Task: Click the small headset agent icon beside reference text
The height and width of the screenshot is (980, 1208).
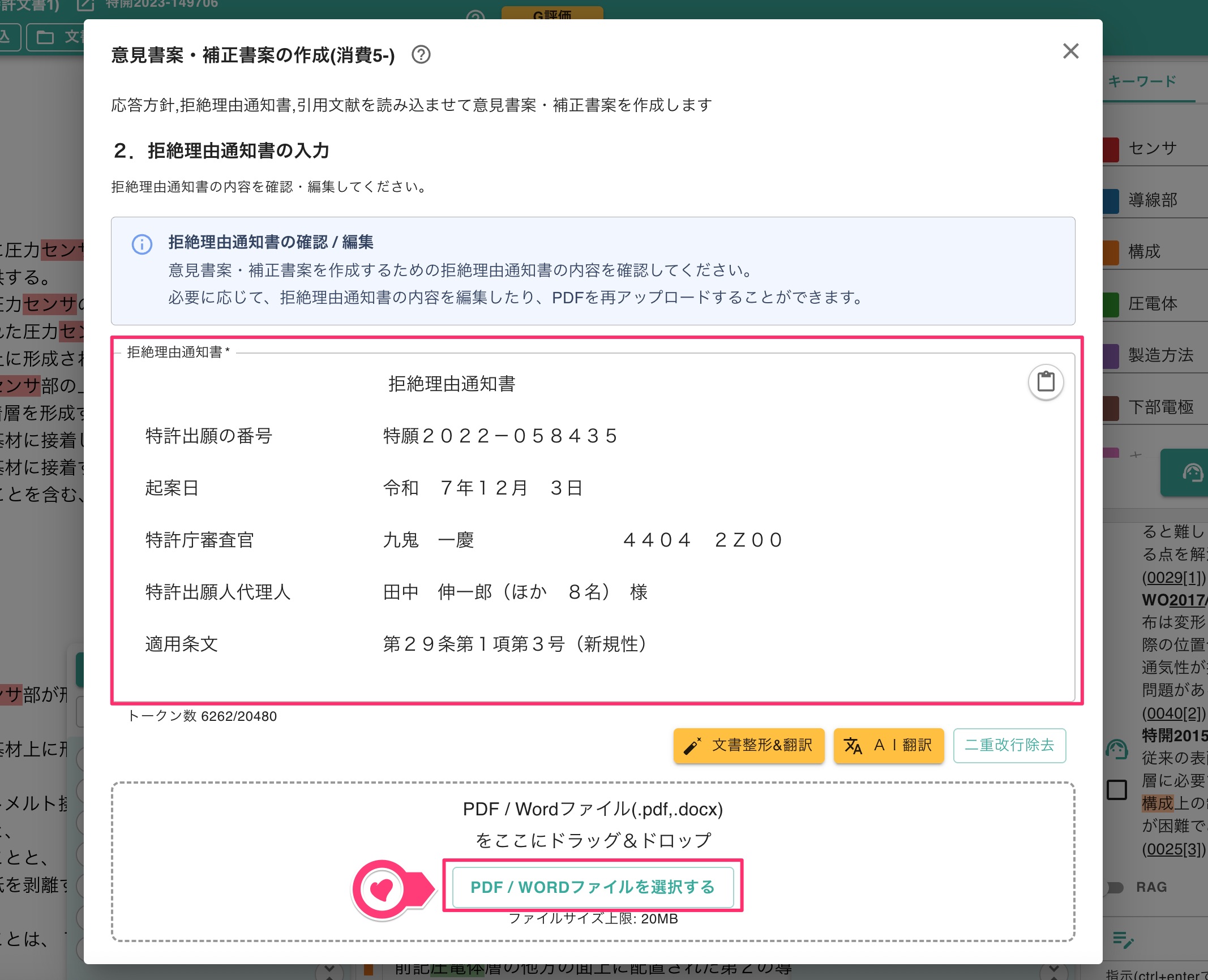Action: pos(1117,749)
